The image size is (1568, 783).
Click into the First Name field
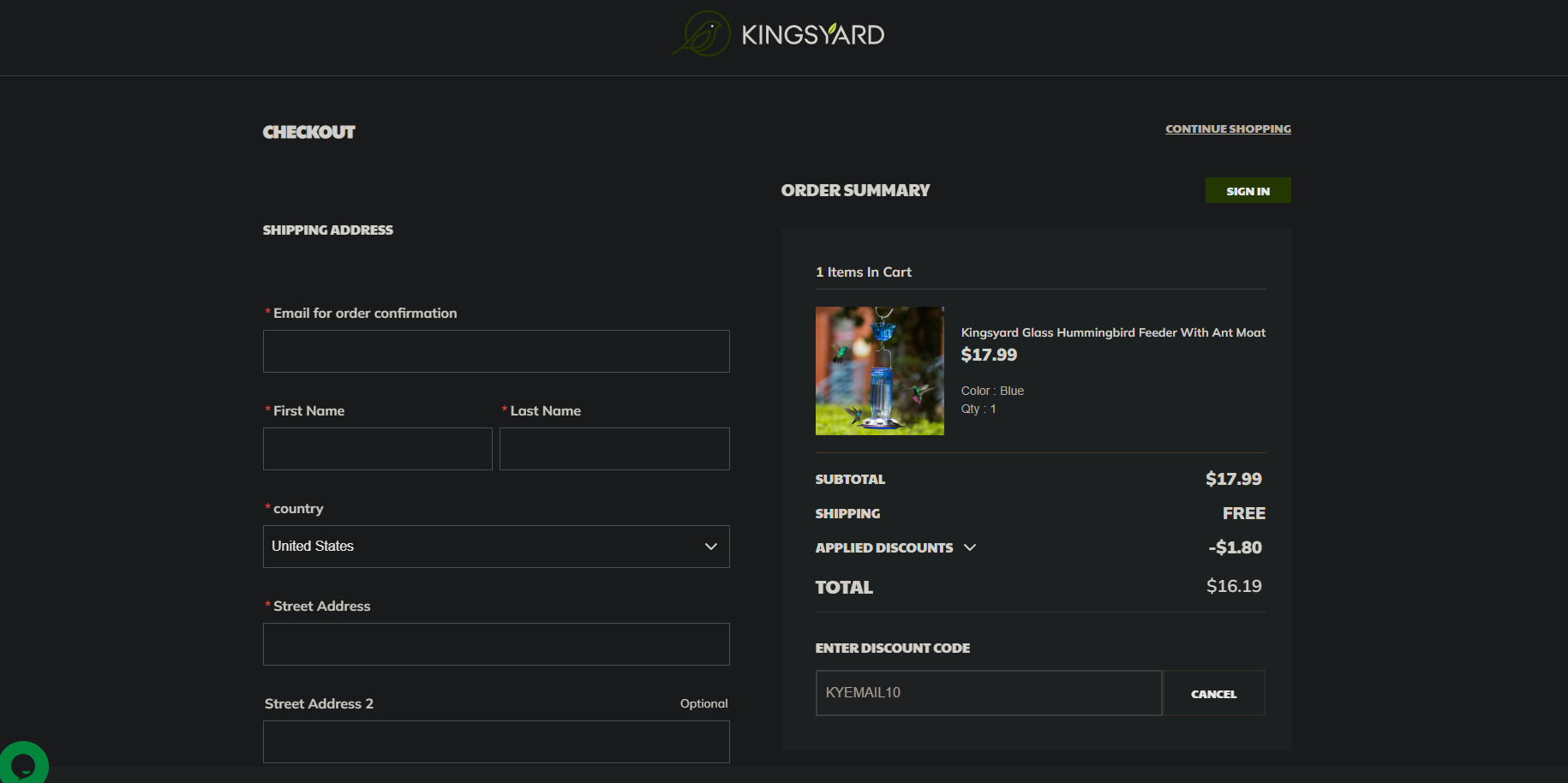coord(378,449)
